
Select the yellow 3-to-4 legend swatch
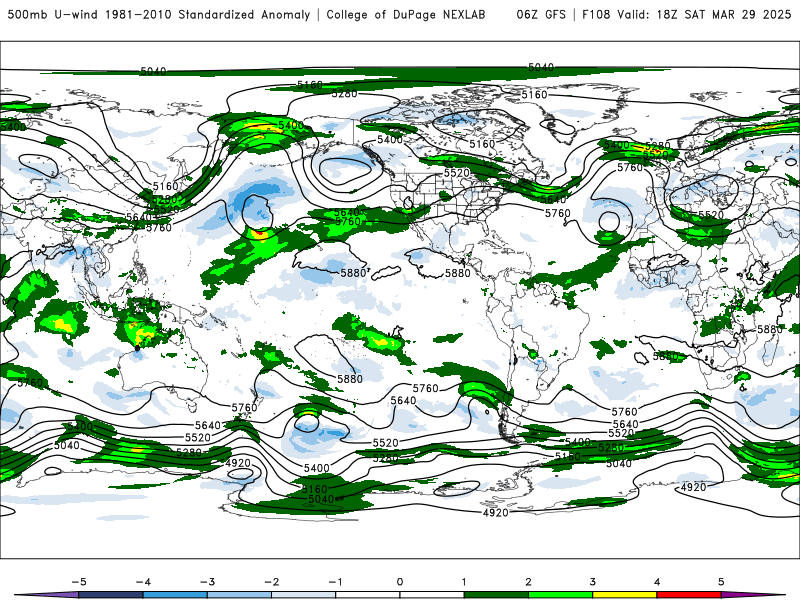624,595
